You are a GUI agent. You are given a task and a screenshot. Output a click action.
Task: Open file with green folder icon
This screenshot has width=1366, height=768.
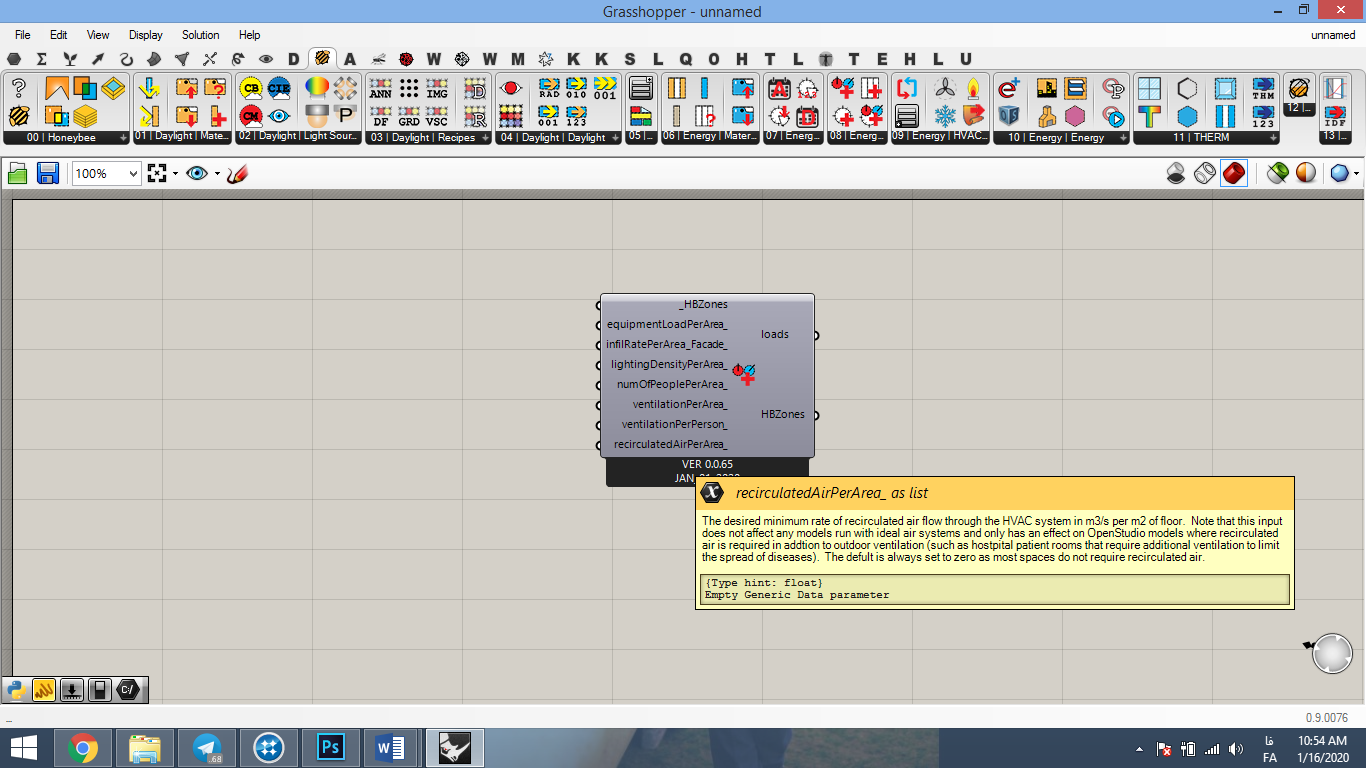[x=17, y=174]
